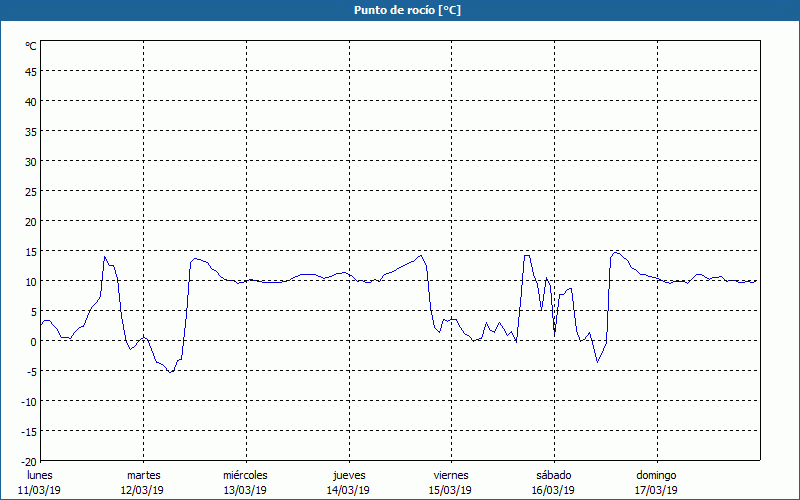Select the 'jueves' day label

[348, 475]
